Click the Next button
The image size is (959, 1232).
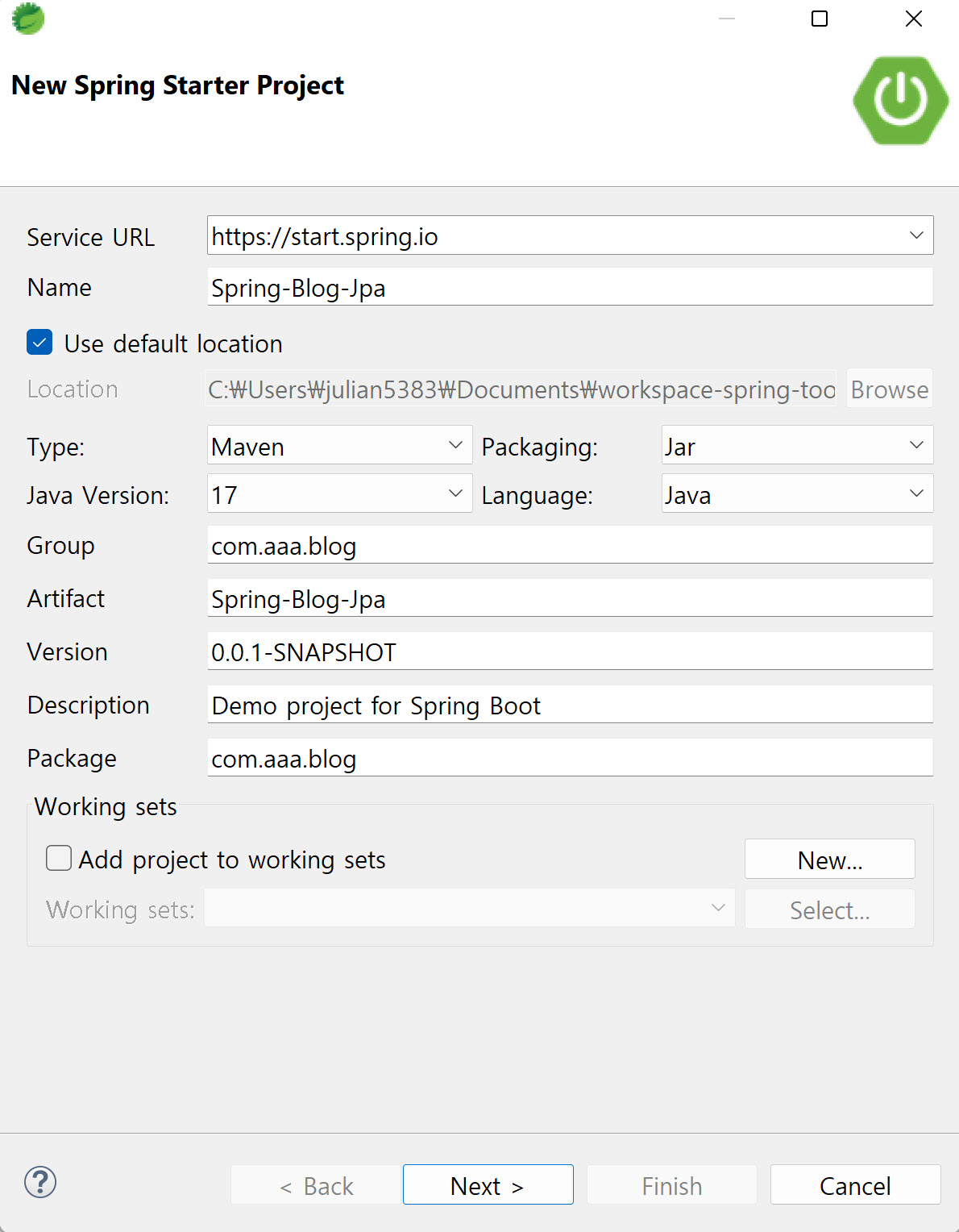488,1184
